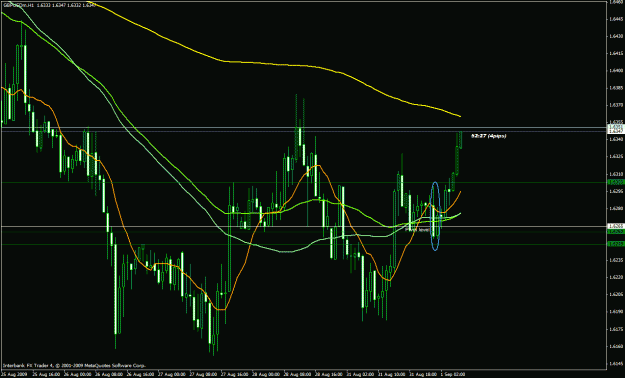Click the 31 Aug 02:00 time label
The height and width of the screenshot is (378, 625).
(360, 374)
